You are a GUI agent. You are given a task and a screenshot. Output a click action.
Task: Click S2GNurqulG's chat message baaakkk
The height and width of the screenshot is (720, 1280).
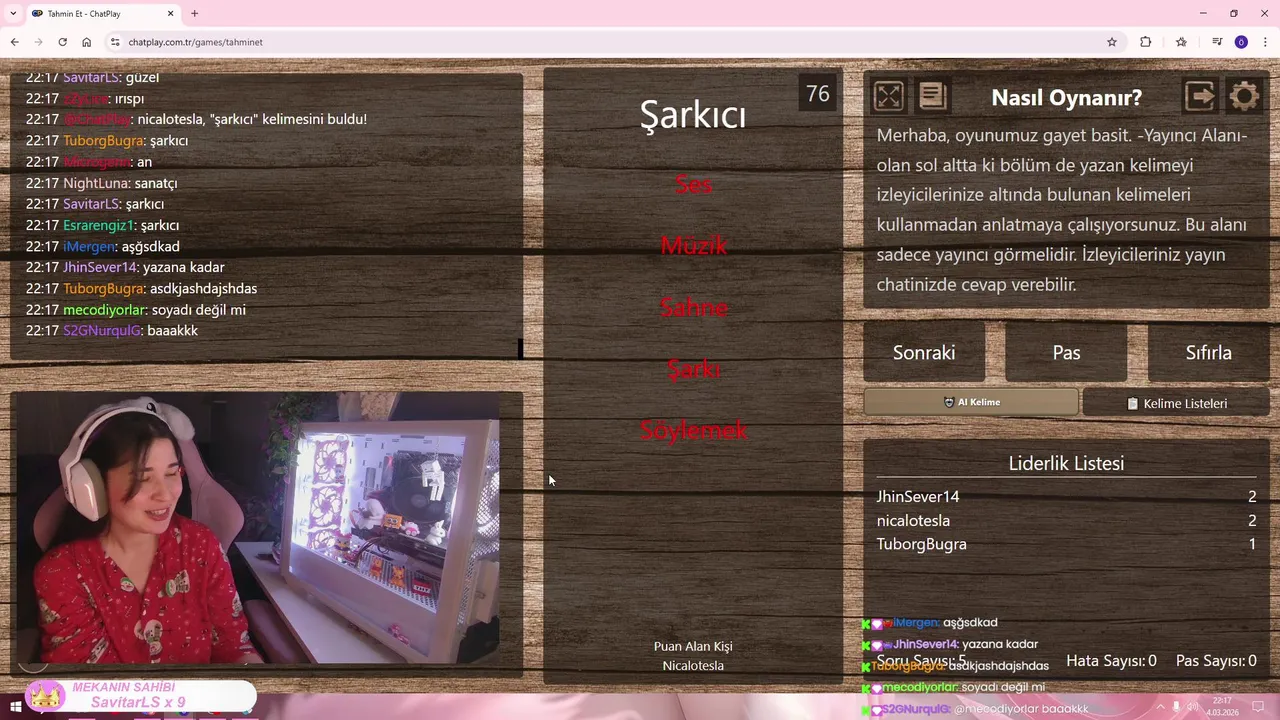[172, 331]
